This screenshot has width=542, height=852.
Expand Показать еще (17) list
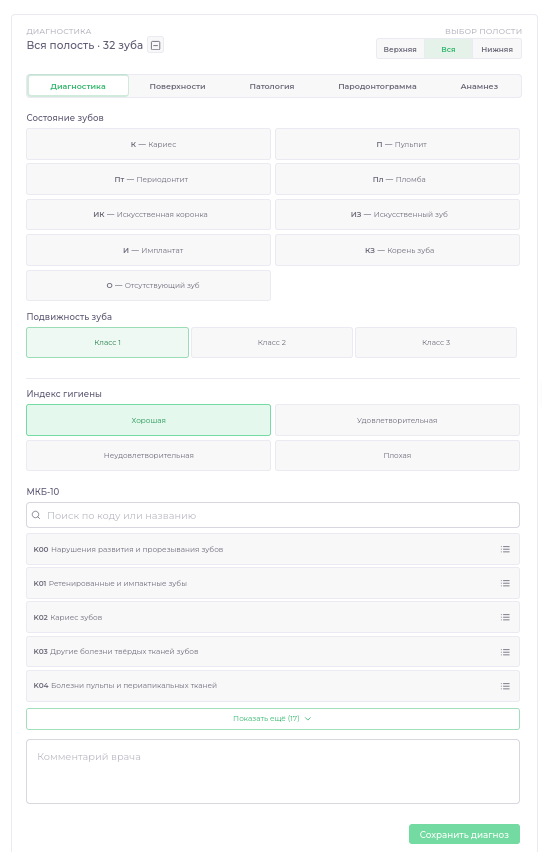tap(273, 718)
